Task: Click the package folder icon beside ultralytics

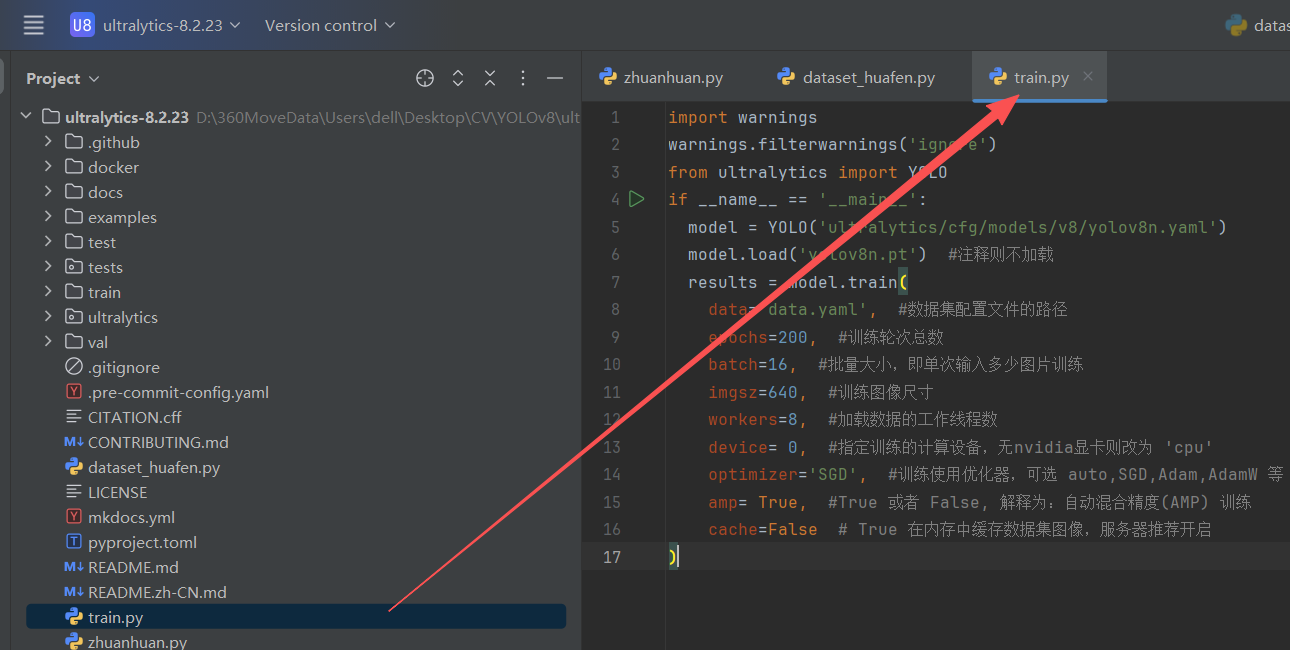Action: coord(74,317)
